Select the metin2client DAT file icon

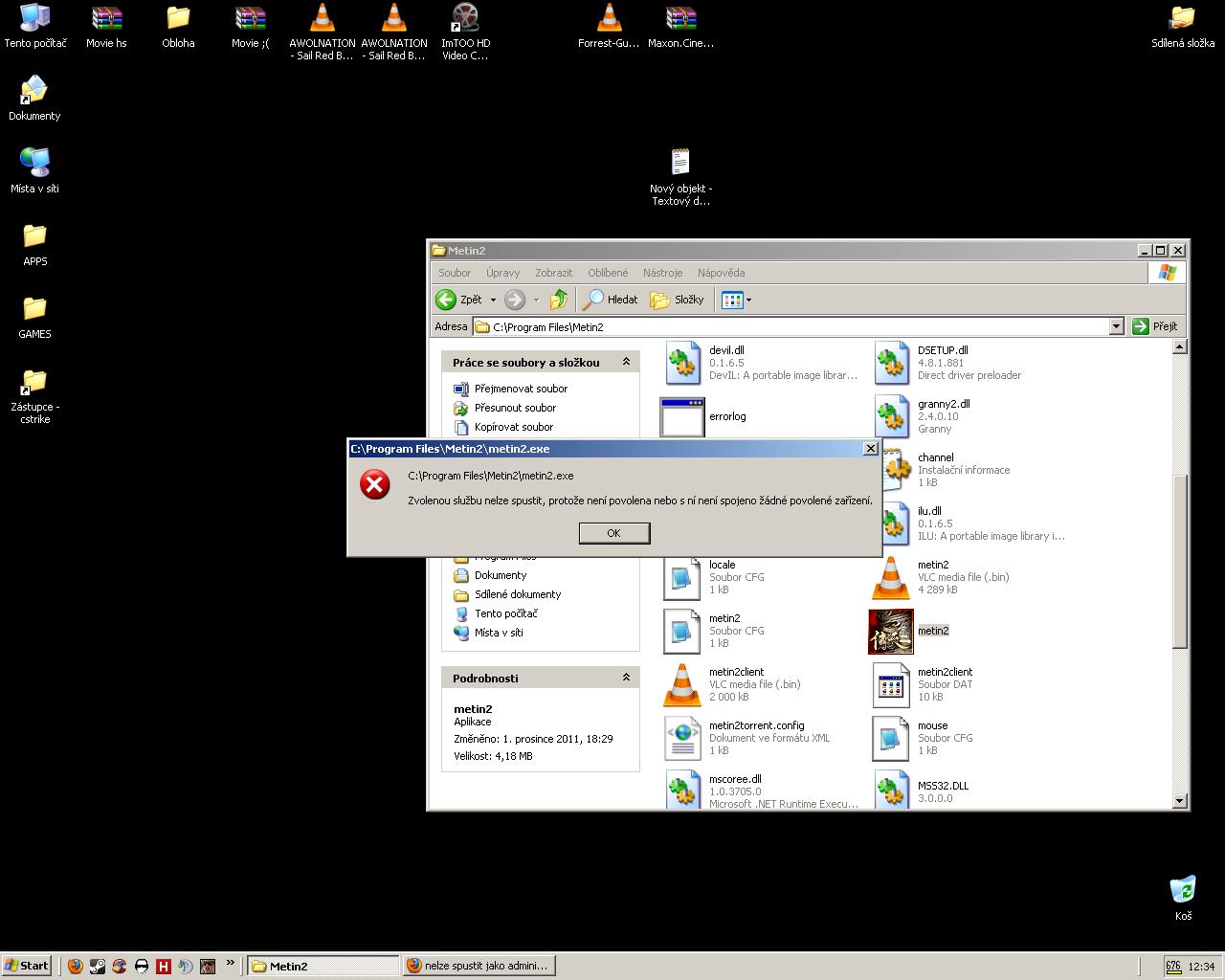pos(891,685)
